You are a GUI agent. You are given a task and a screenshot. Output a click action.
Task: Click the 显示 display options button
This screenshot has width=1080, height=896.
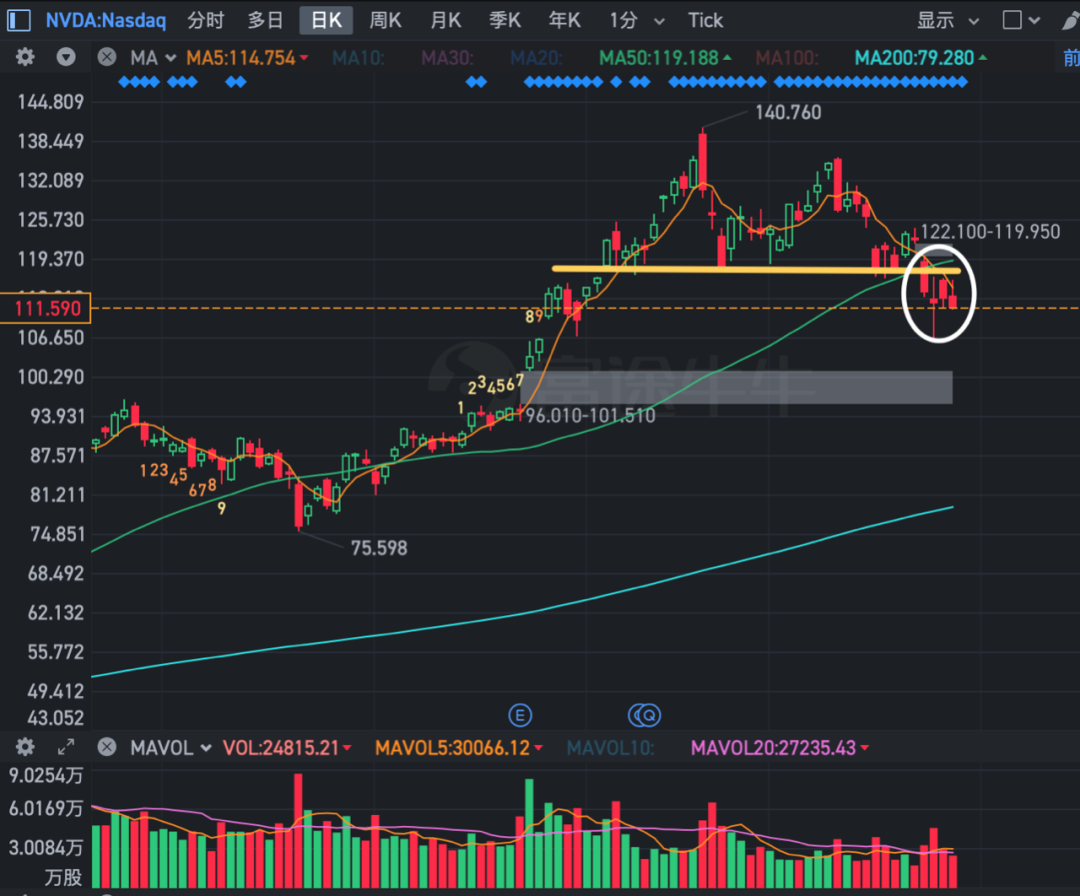click(x=946, y=20)
